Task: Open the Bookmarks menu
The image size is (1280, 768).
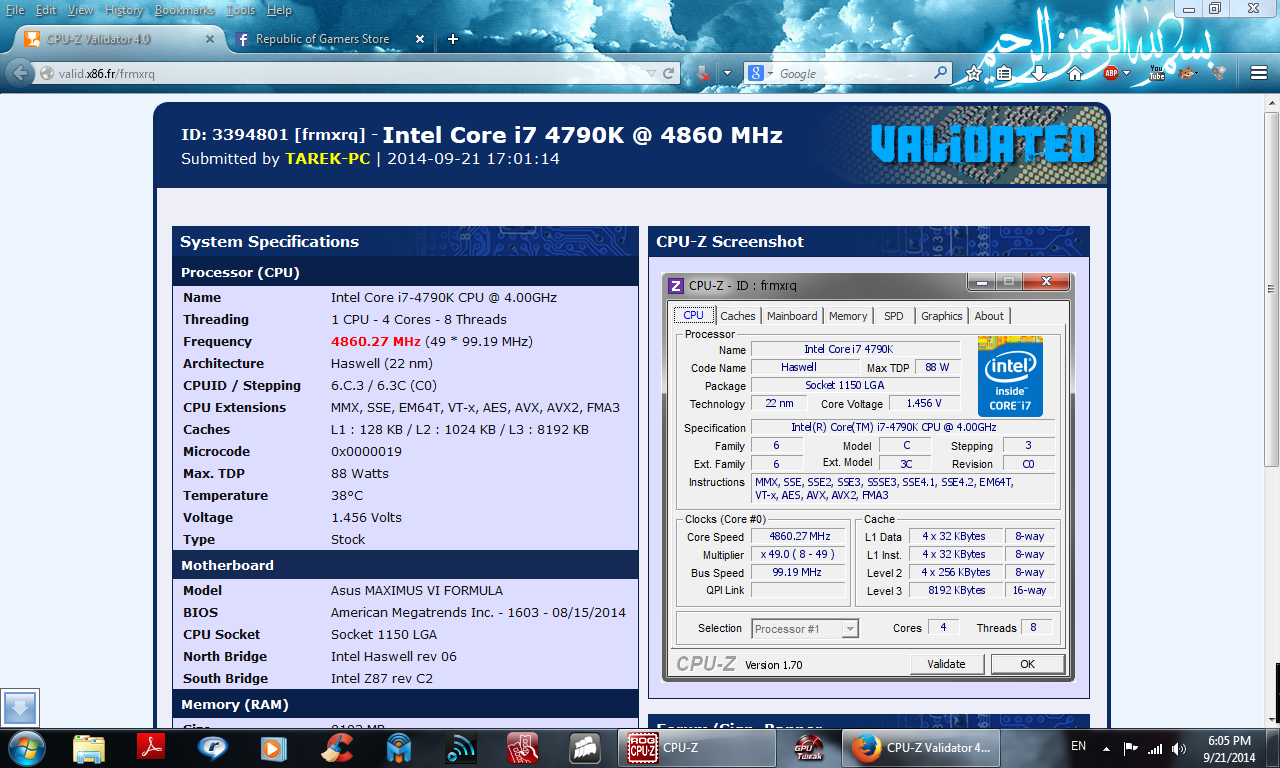Action: [185, 10]
